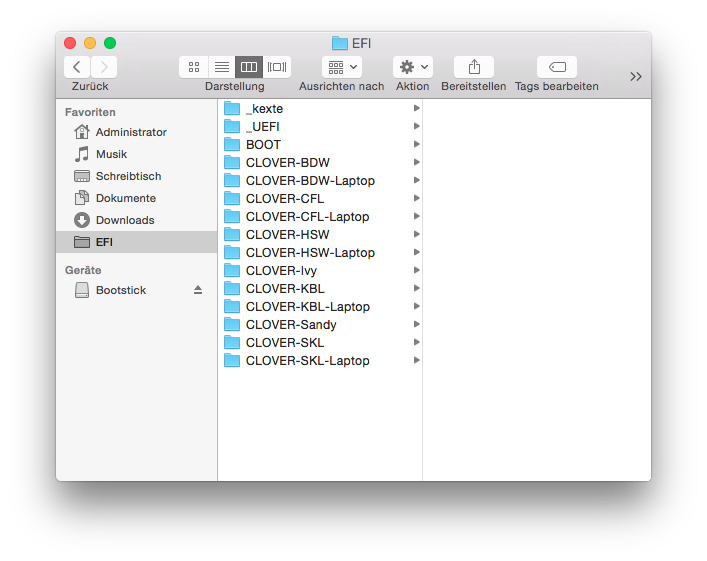Click the Favoriten sidebar header
Image resolution: width=707 pixels, height=561 pixels.
[x=90, y=112]
